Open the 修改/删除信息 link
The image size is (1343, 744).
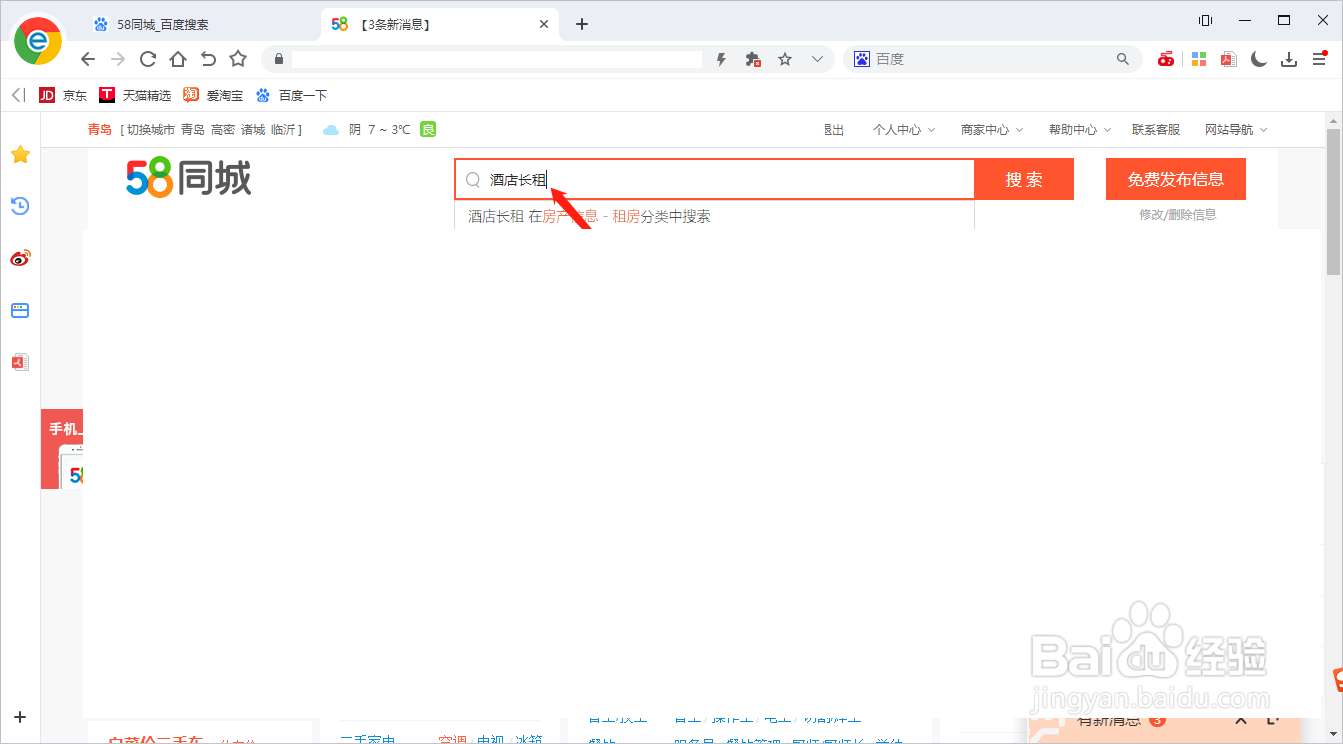(x=1177, y=215)
